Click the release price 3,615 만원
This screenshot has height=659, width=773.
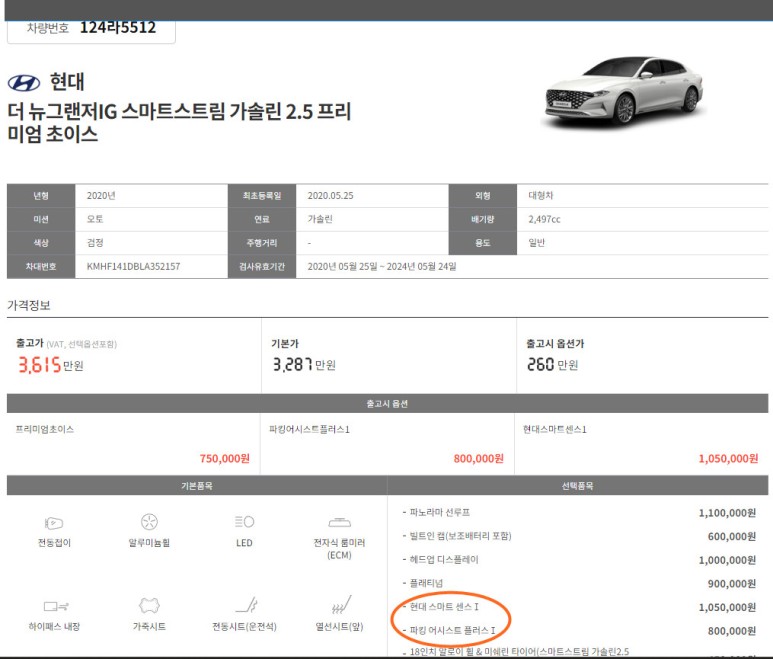[x=51, y=365]
